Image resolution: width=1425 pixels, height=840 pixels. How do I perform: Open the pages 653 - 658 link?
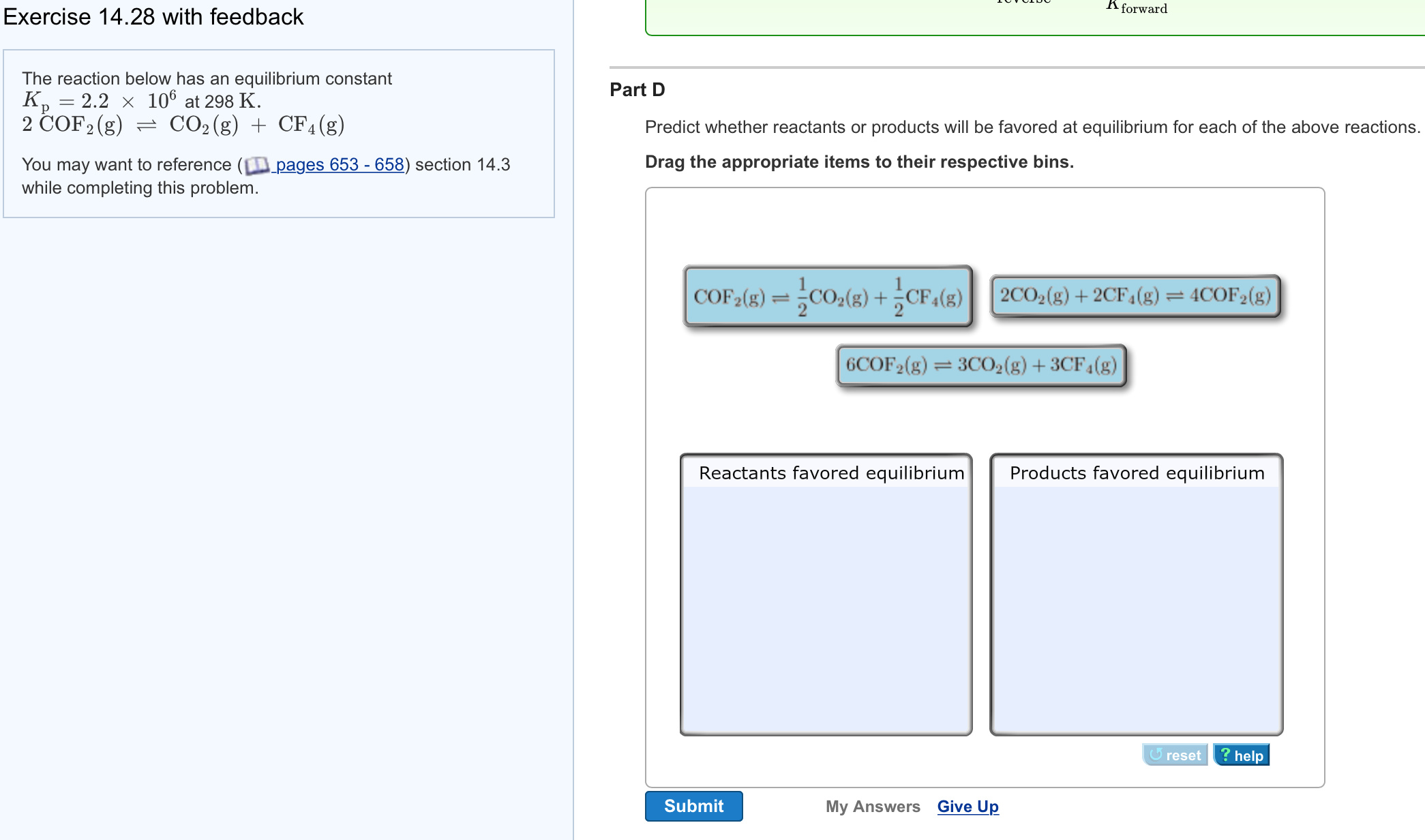(x=340, y=164)
